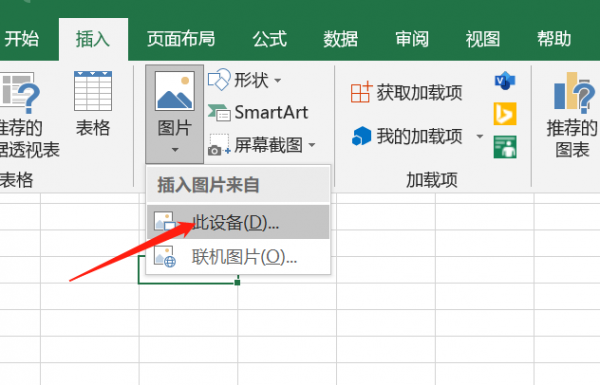Expand the 屏幕截图 dropdown arrow
This screenshot has height=385, width=600.
pos(312,145)
